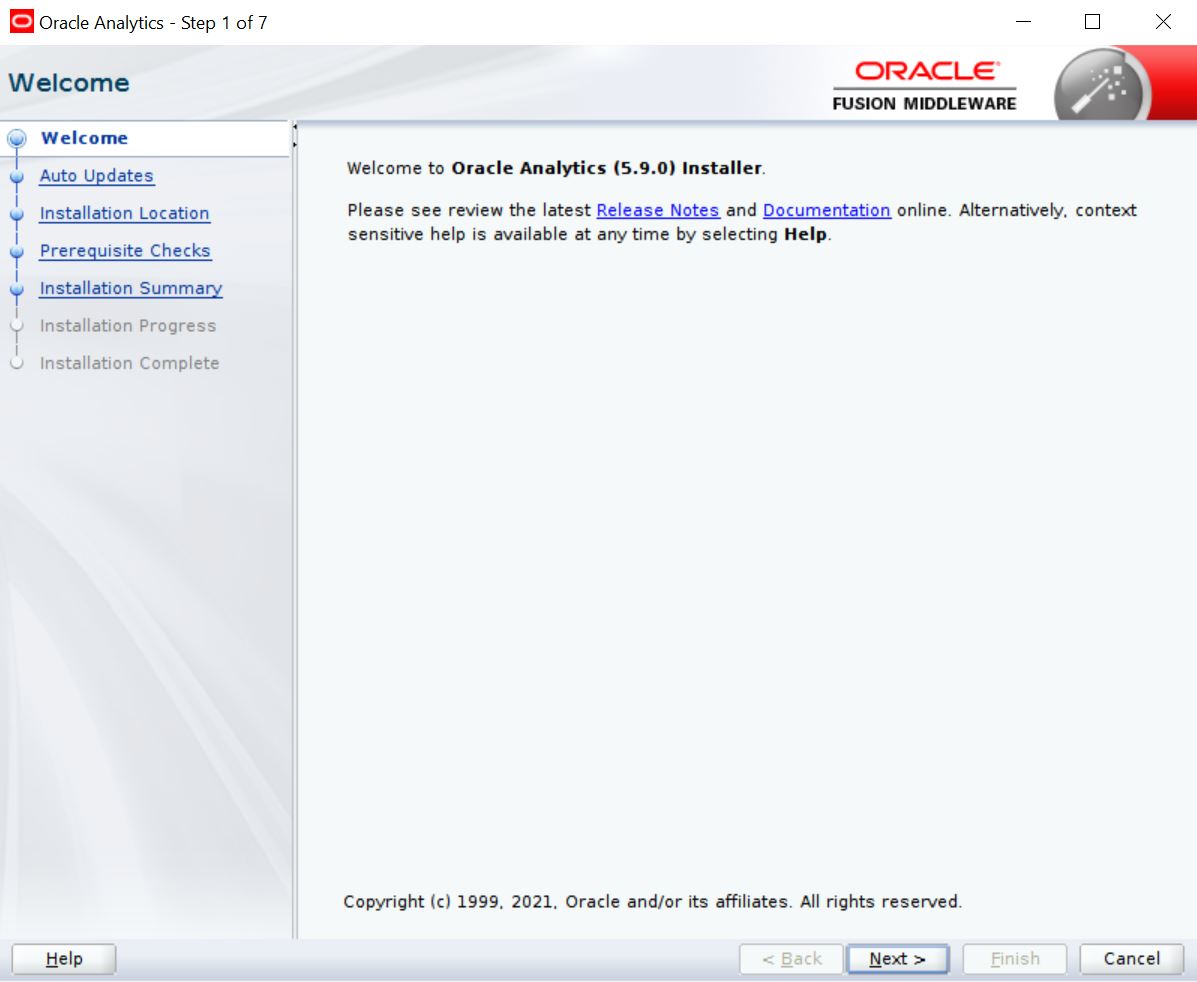Screen dimensions: 1197x982
Task: Click the Oracle Fusion Middleware logo
Action: click(924, 86)
